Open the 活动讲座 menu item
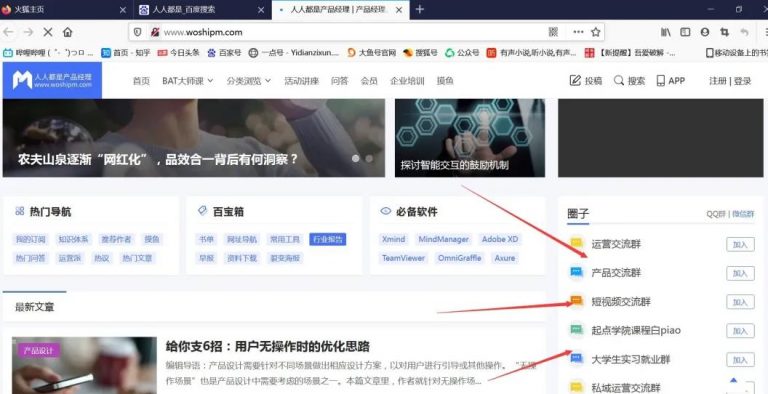The width and height of the screenshot is (768, 394). tap(301, 81)
